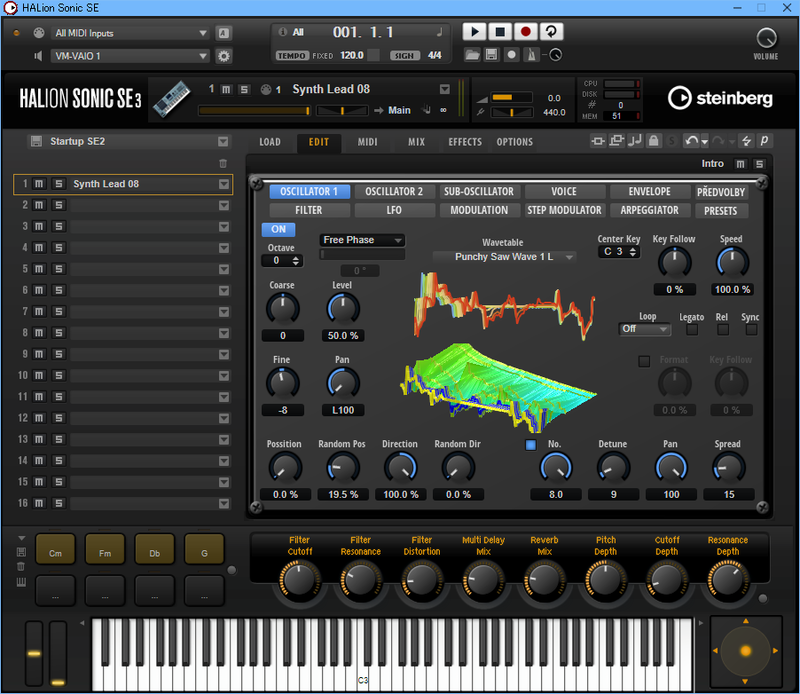800x694 pixels.
Task: Open the Punchy Saw Wave 1 L wavetable dropdown
Action: [504, 257]
